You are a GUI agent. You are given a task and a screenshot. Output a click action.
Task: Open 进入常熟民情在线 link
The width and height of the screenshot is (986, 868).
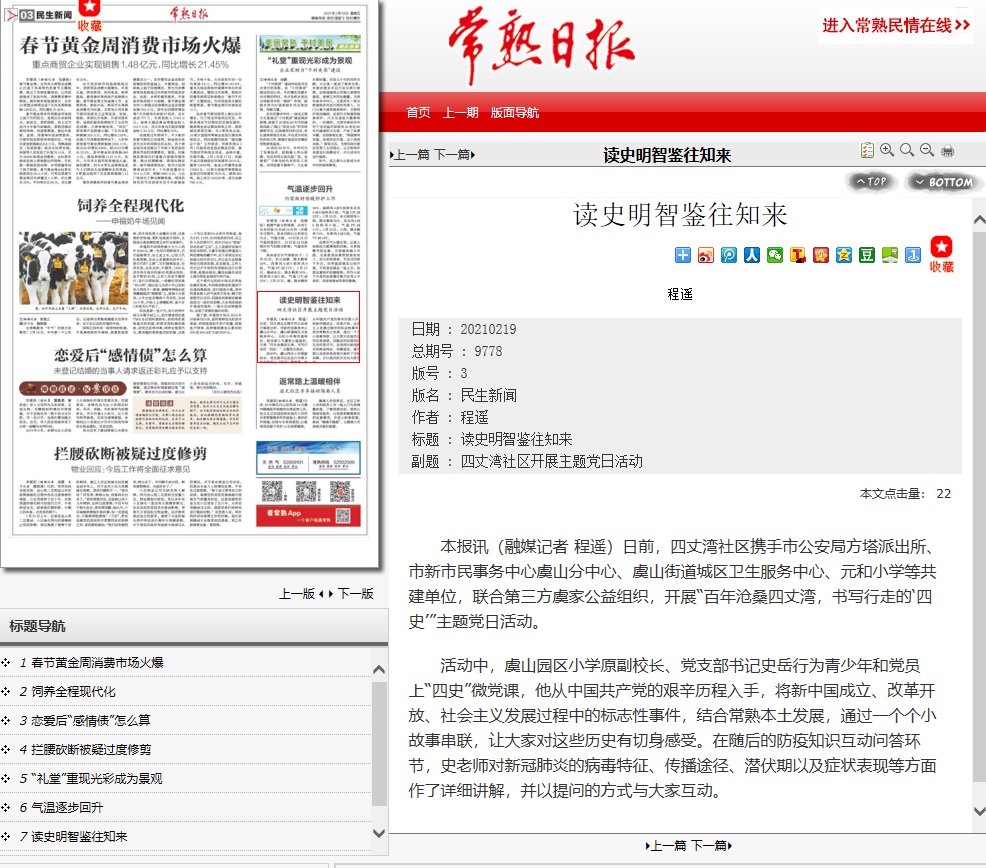coord(896,25)
